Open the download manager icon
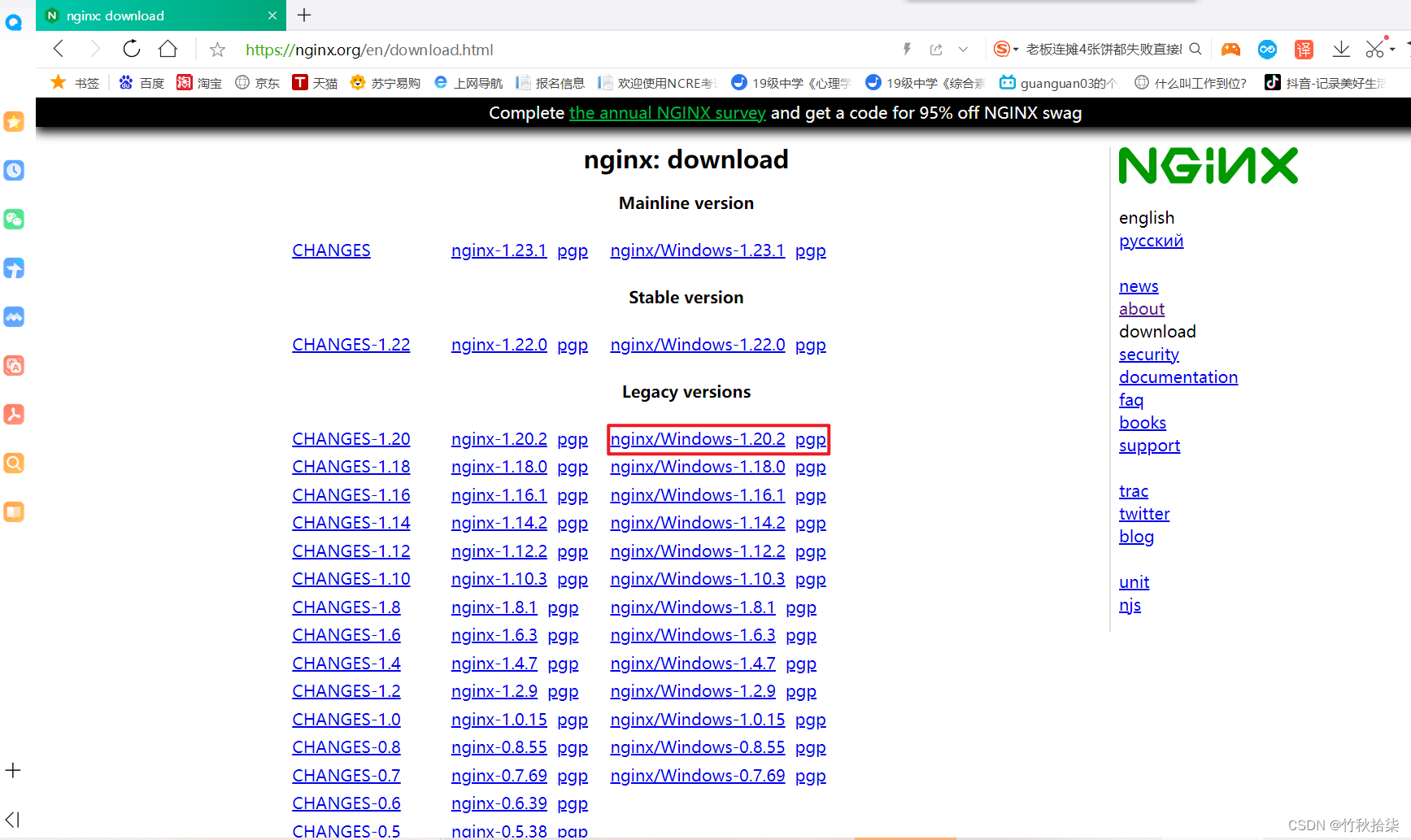 click(x=1342, y=49)
